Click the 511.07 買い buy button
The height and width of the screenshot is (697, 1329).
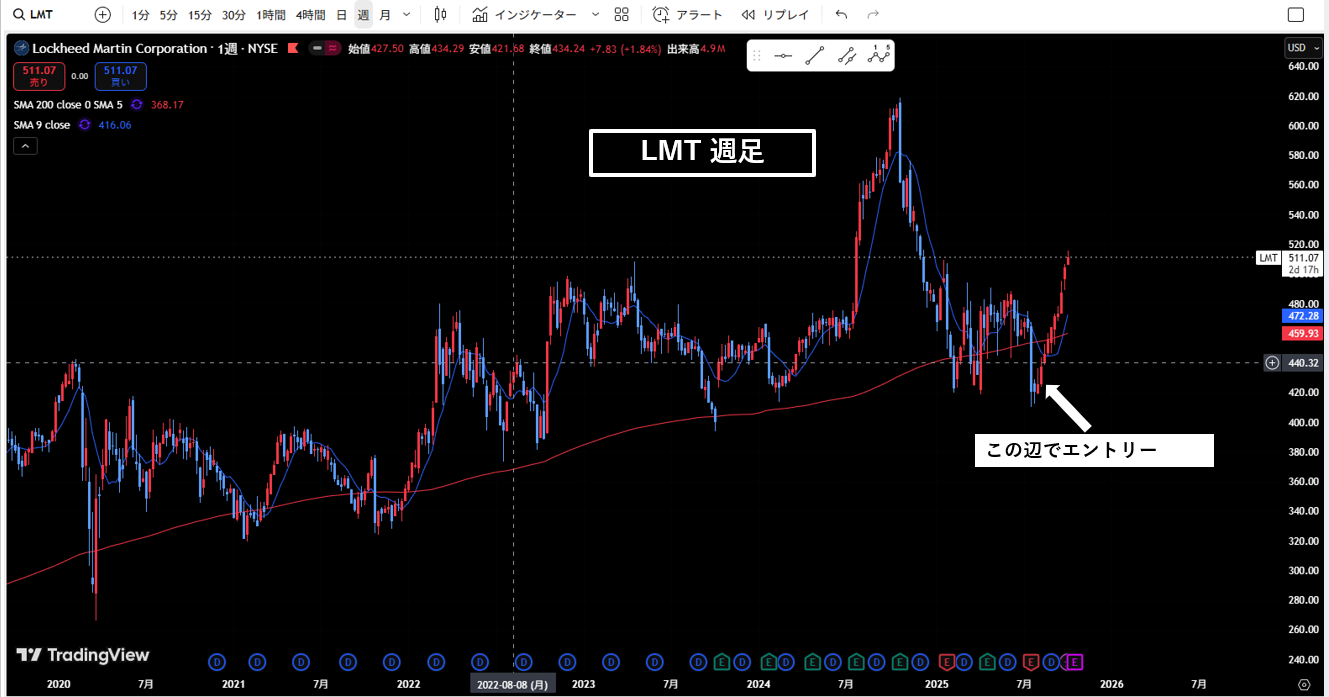(x=120, y=77)
